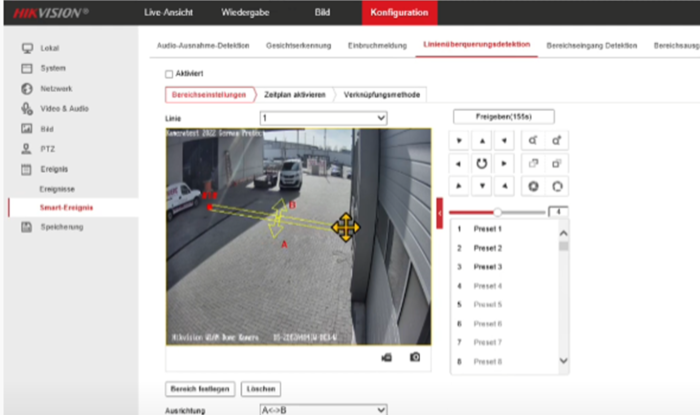
Task: Select Preset 5 in list
Action: pos(504,305)
